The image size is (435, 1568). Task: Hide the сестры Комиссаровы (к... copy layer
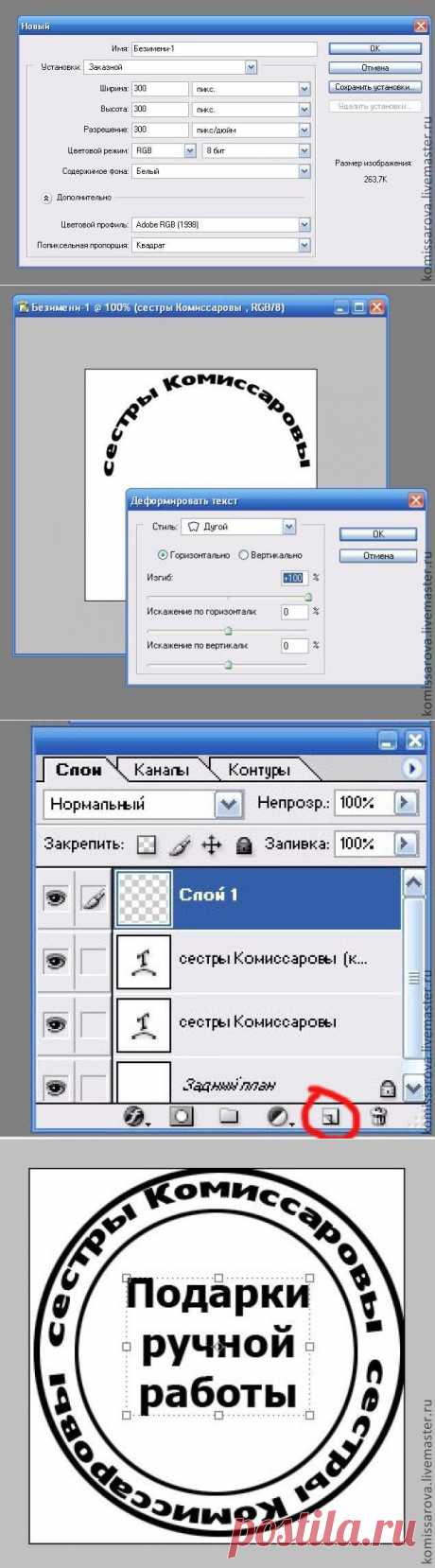[56, 961]
